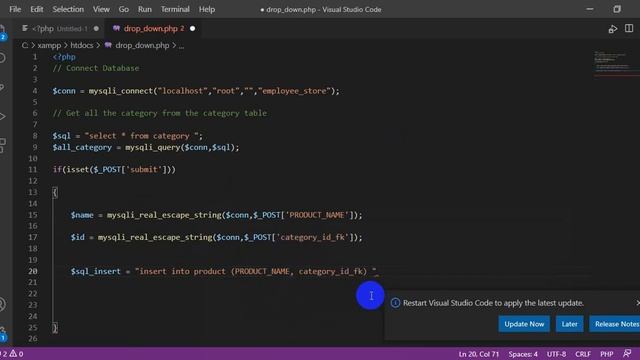Open the Edit menu
640x360 pixels.
tap(36, 9)
